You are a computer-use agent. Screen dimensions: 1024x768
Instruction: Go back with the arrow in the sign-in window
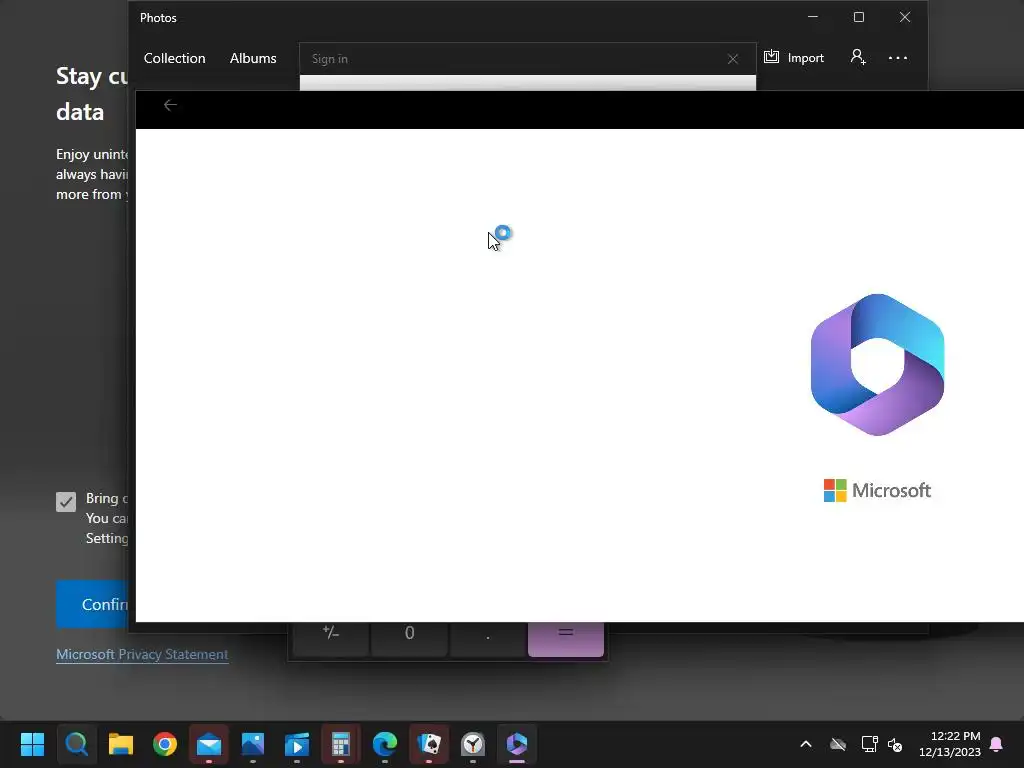[170, 105]
